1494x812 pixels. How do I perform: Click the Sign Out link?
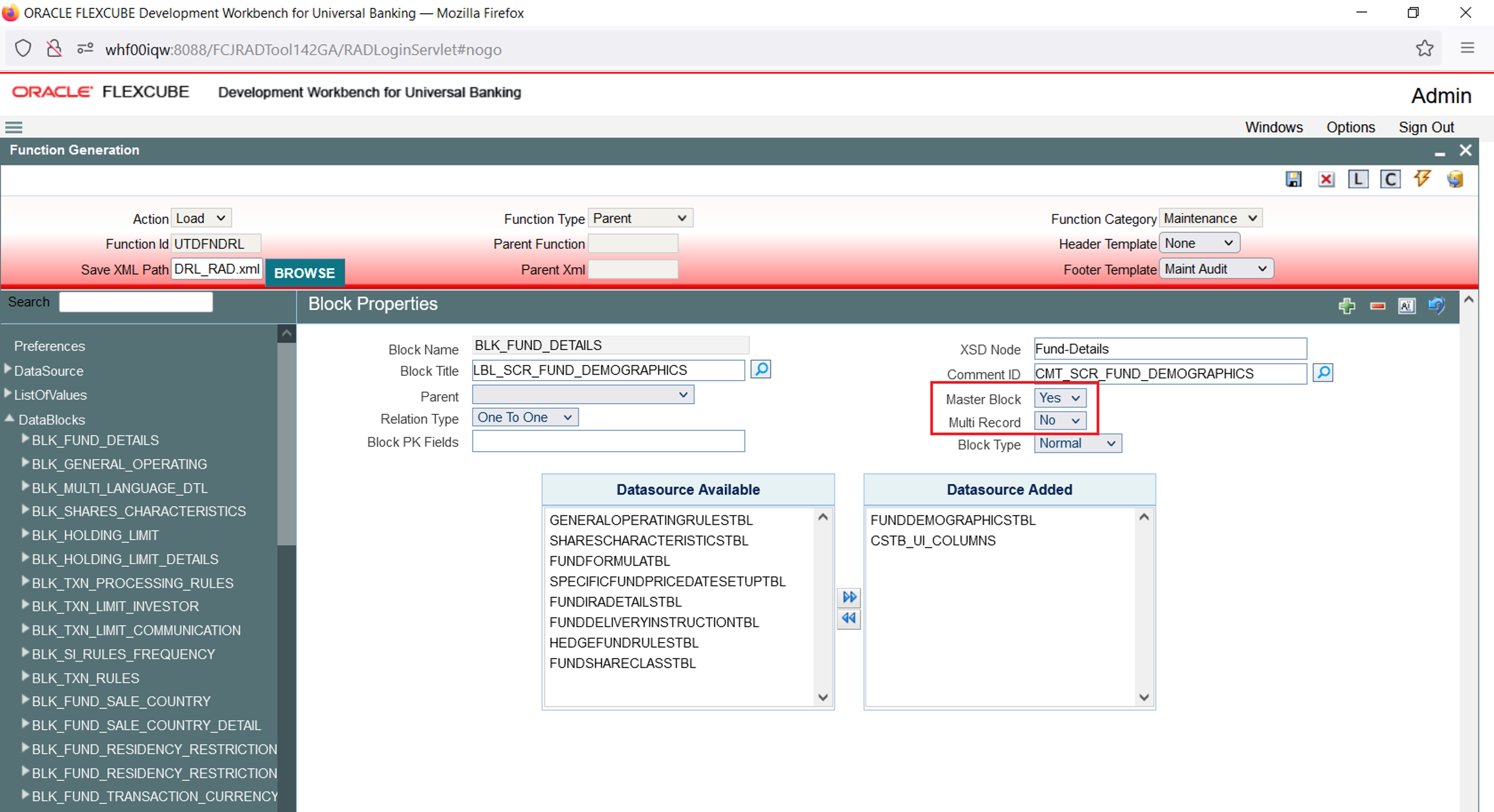(x=1426, y=127)
